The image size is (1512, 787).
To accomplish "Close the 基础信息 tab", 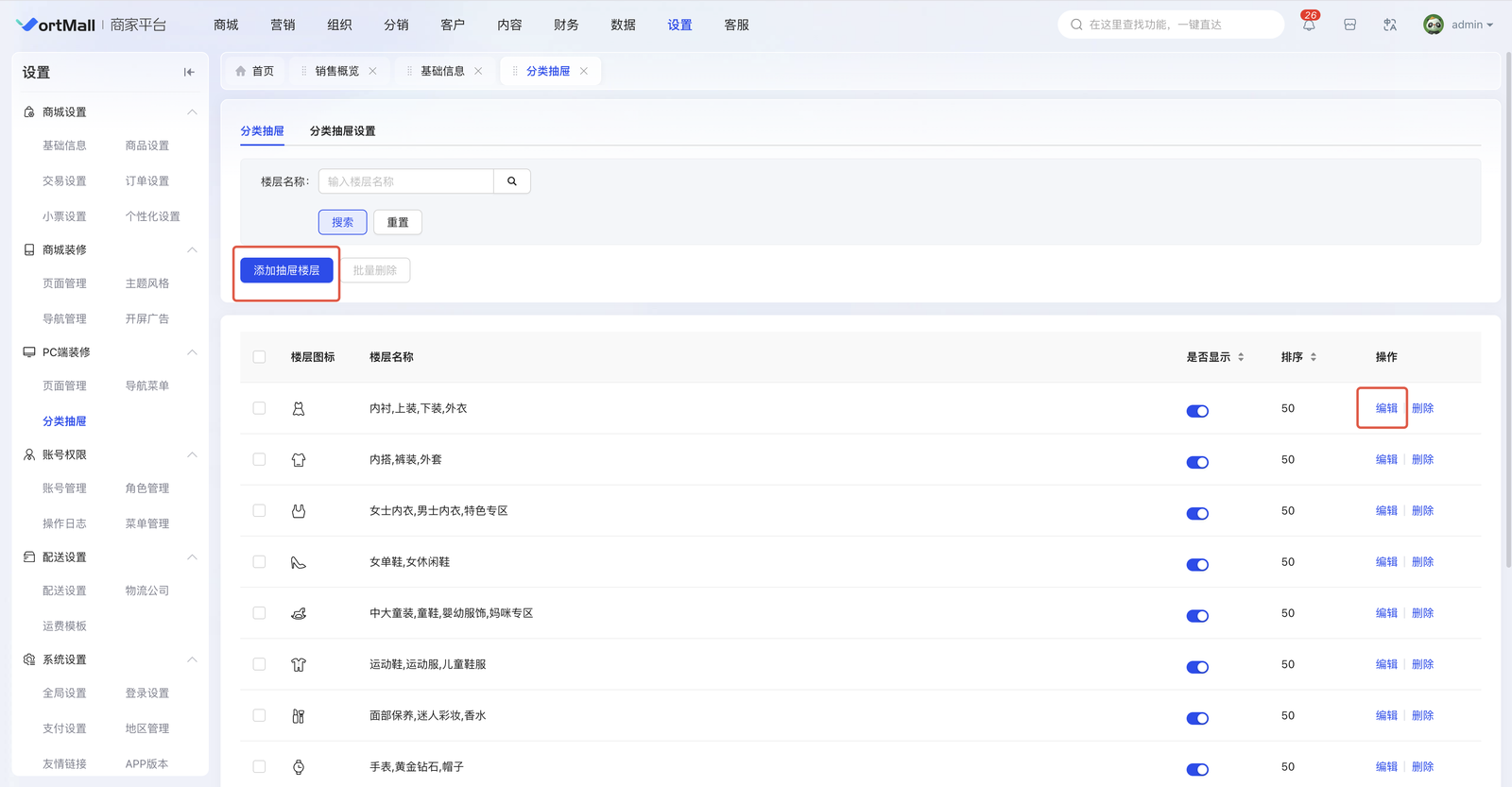I will pos(478,71).
